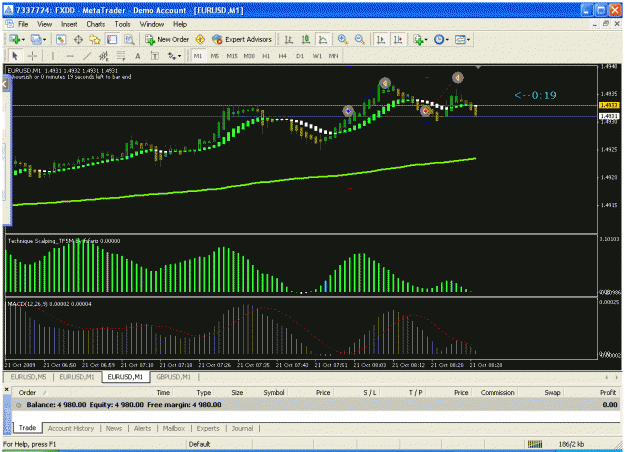Open the Strategy Tester icon

[x=129, y=39]
